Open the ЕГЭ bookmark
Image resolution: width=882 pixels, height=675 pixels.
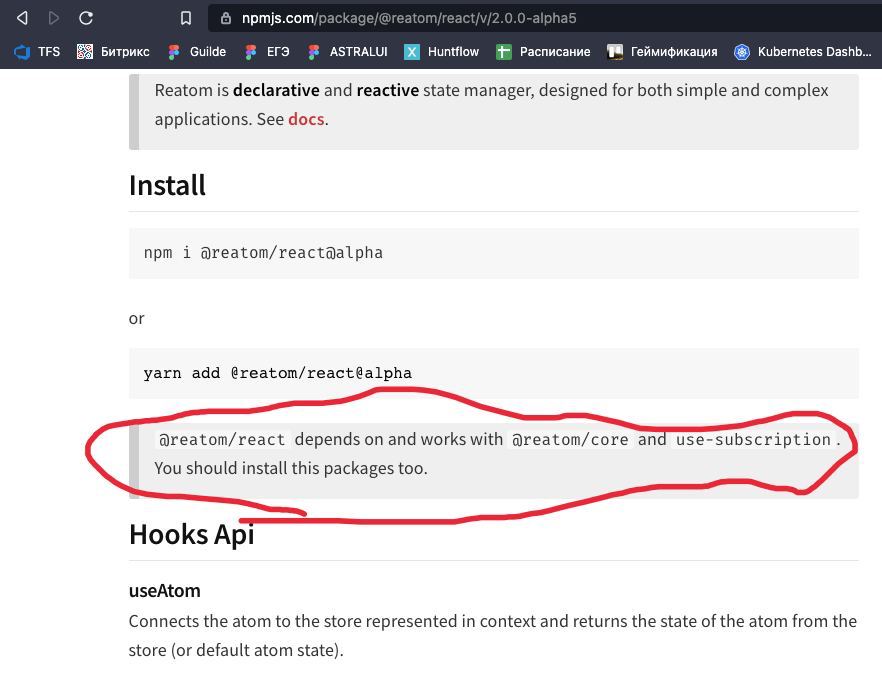(267, 52)
